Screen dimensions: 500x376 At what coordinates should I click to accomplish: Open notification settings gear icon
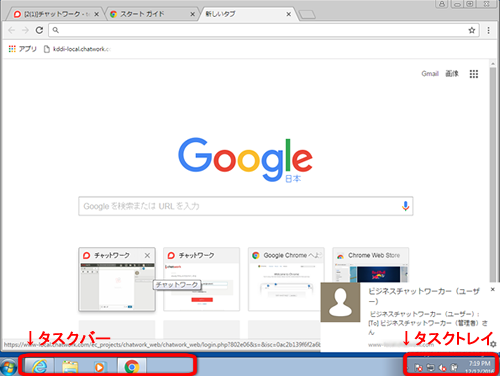493,344
